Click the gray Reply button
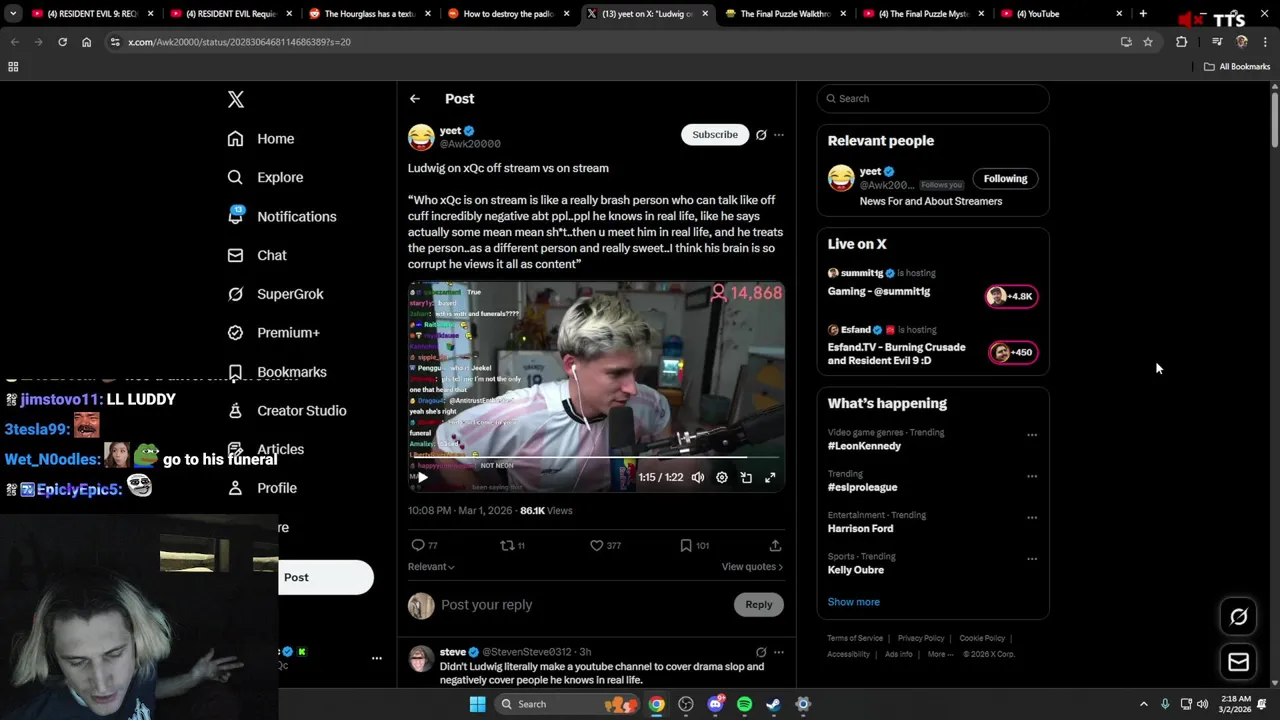The image size is (1280, 720). click(759, 604)
